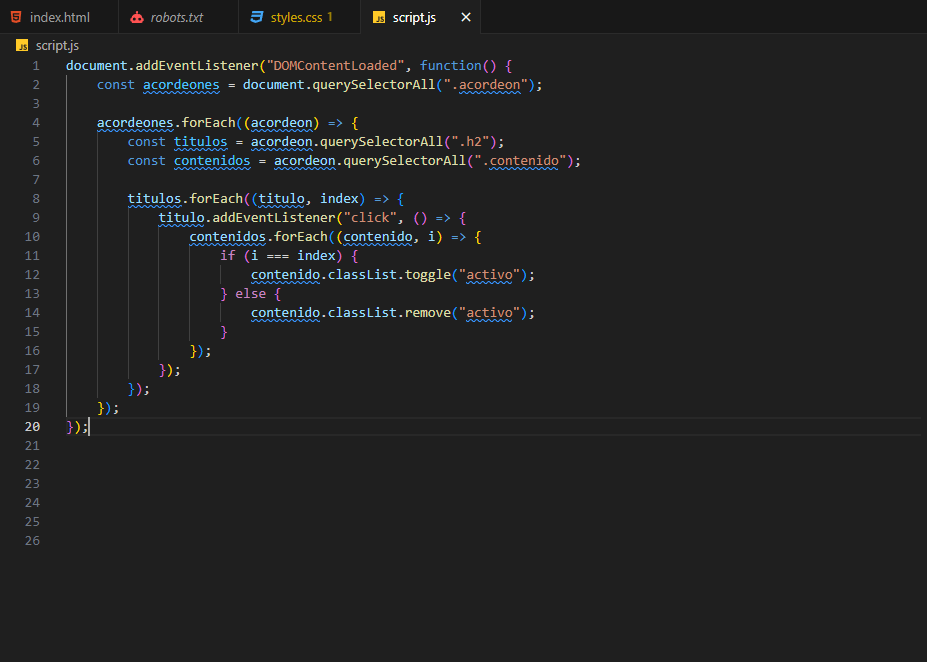Click line number 20 in the gutter

point(32,427)
